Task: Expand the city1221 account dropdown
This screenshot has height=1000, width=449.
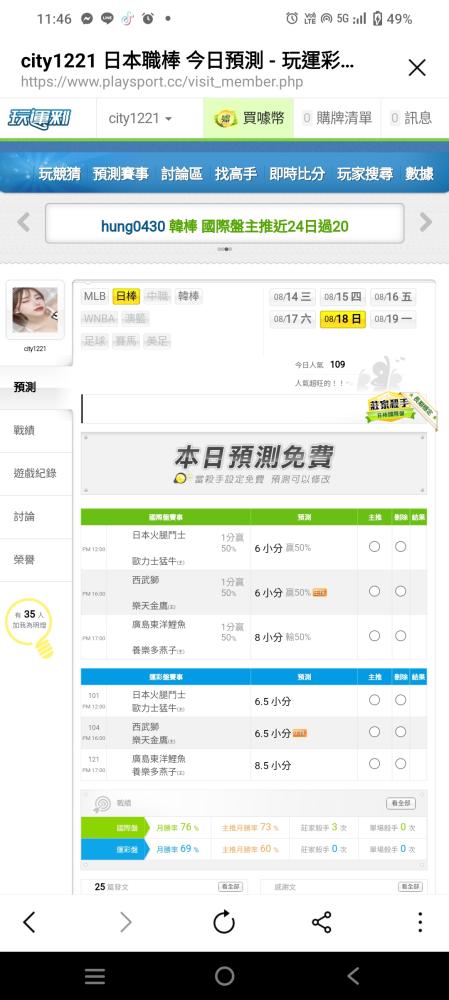Action: click(140, 118)
